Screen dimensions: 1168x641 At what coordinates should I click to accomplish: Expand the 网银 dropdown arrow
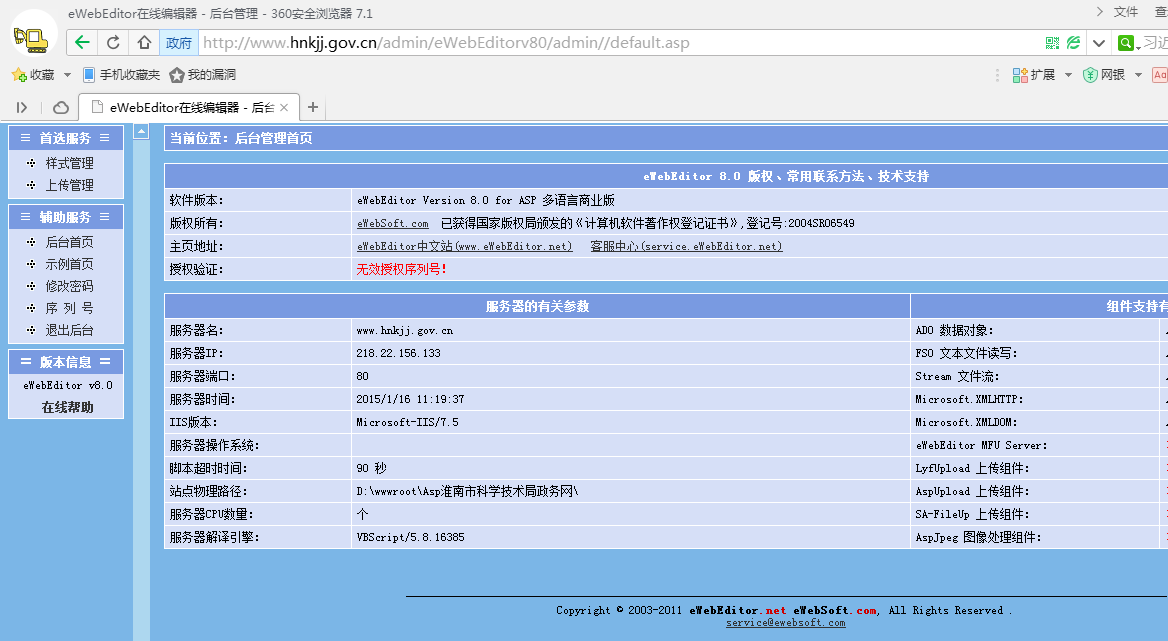(x=1138, y=74)
